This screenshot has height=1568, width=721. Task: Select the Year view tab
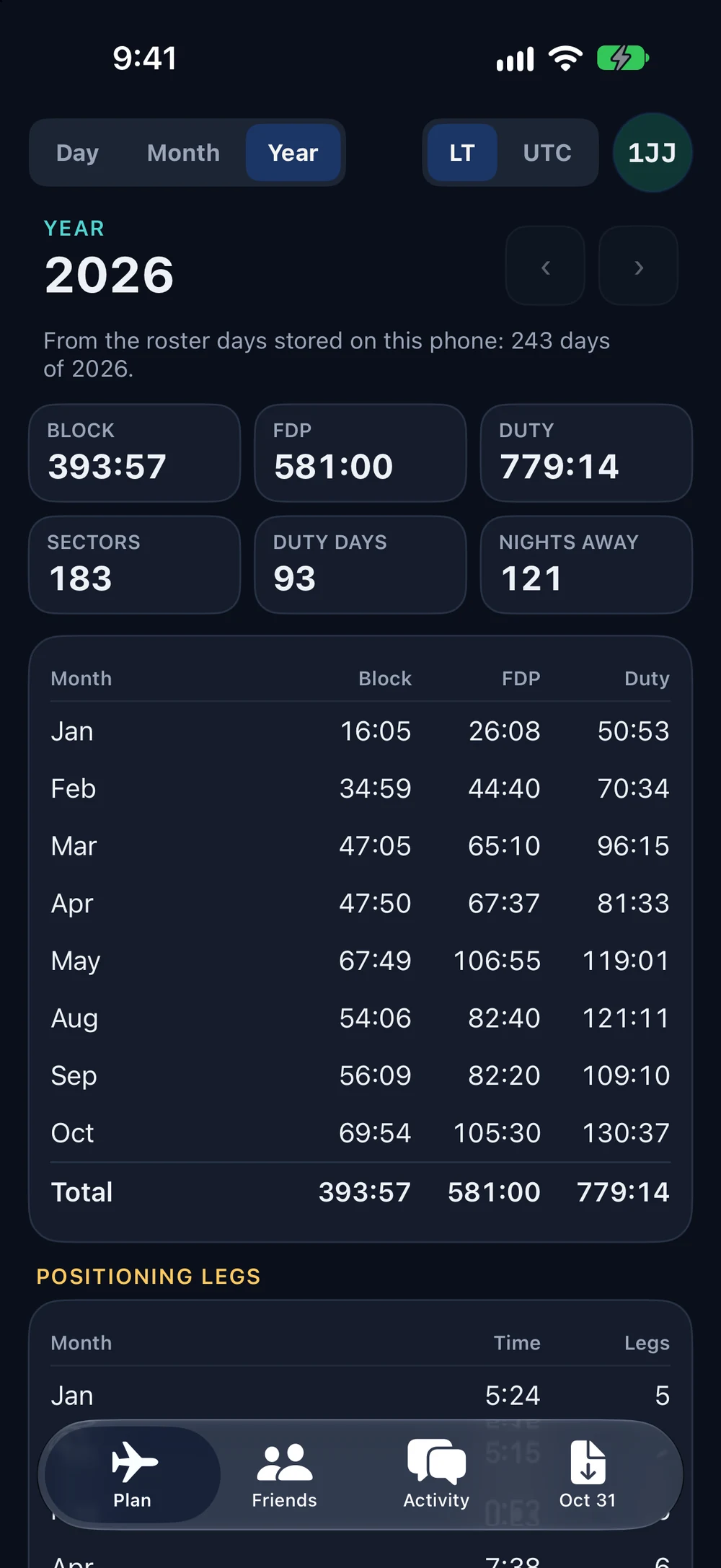tap(293, 153)
